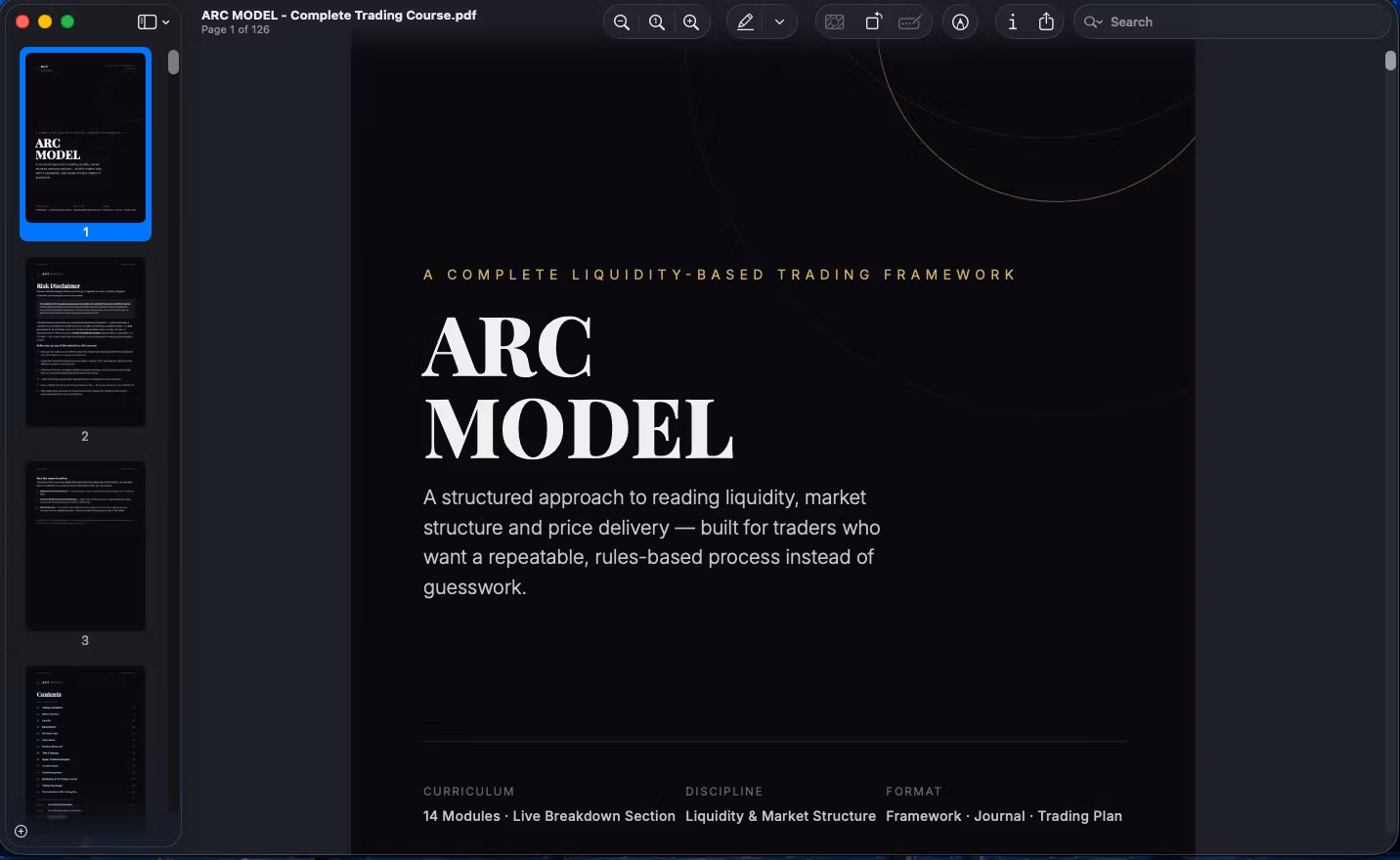The image size is (1400, 860).
Task: Toggle the sidebar view button
Action: click(147, 21)
